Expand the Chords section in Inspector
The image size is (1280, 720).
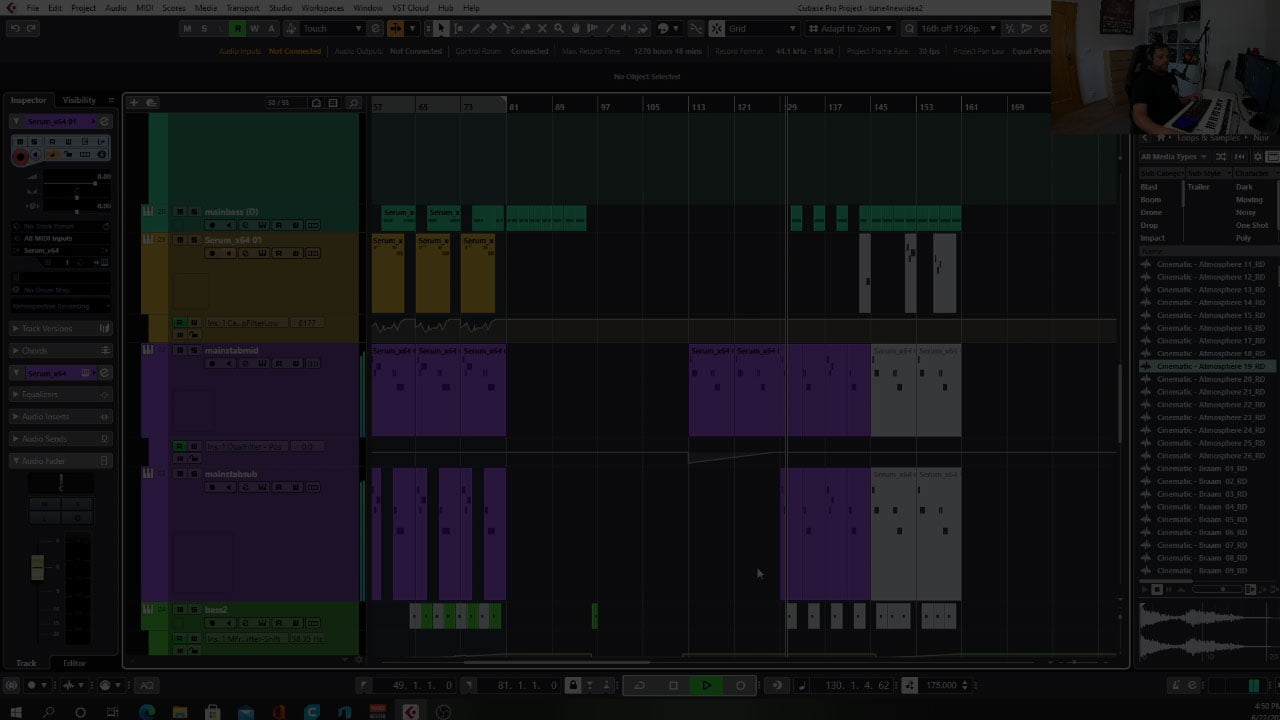pyautogui.click(x=61, y=350)
